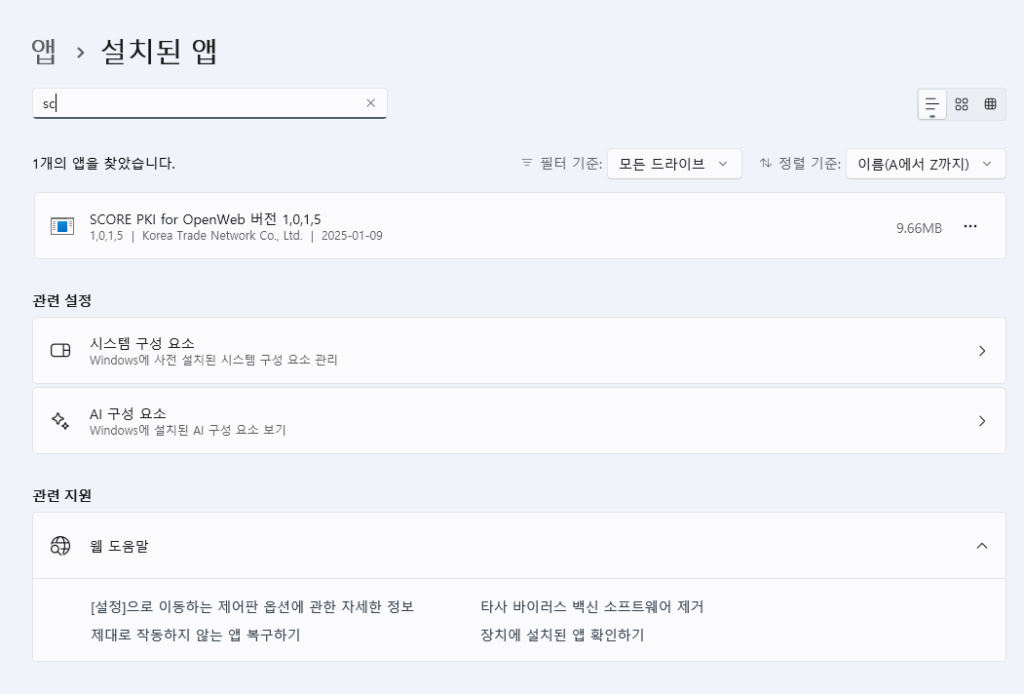The image size is (1024, 694).
Task: Open AI 구성 요소 settings chevron
Action: tap(982, 421)
